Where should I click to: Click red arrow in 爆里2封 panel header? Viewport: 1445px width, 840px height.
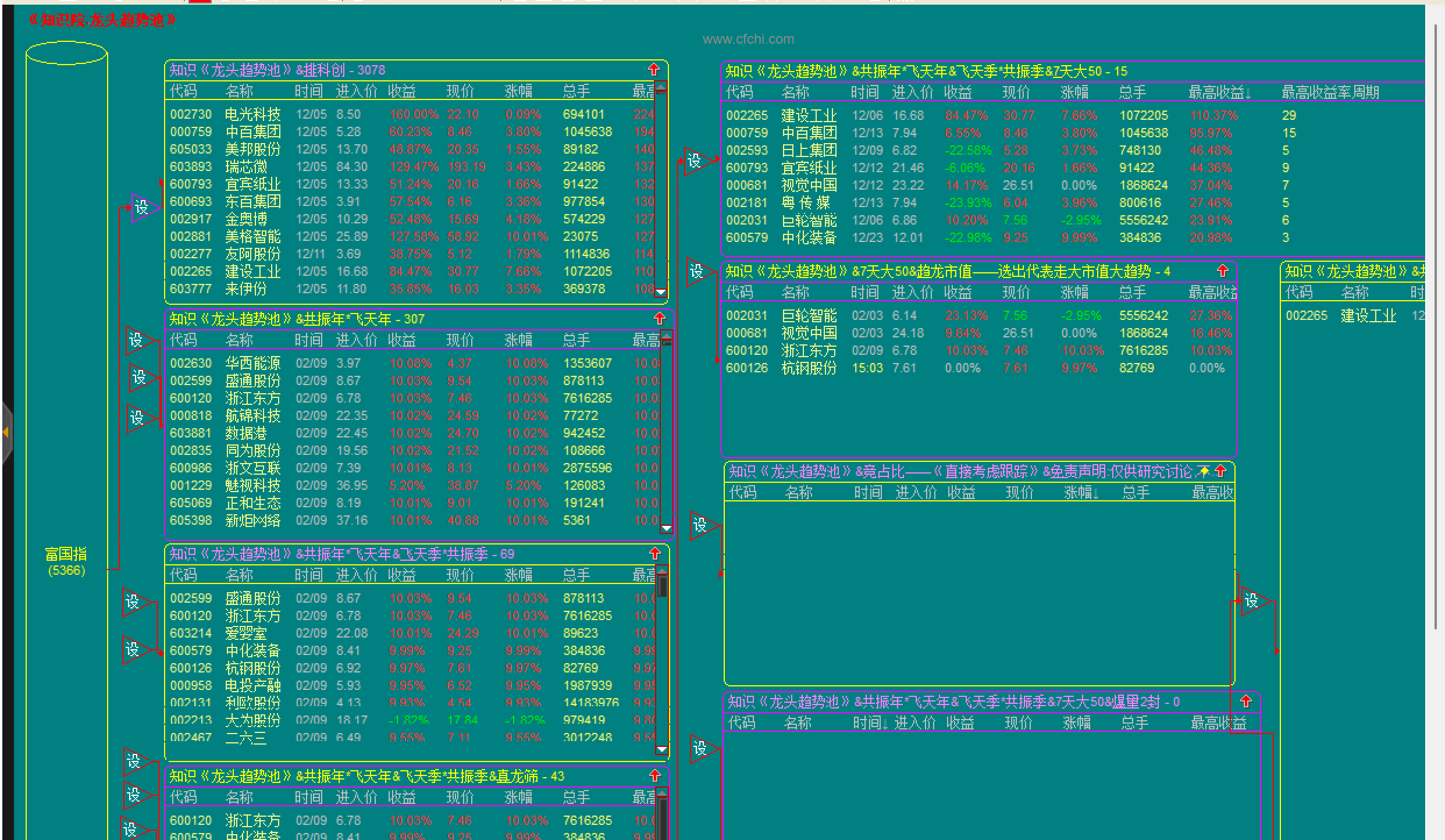tap(1245, 701)
